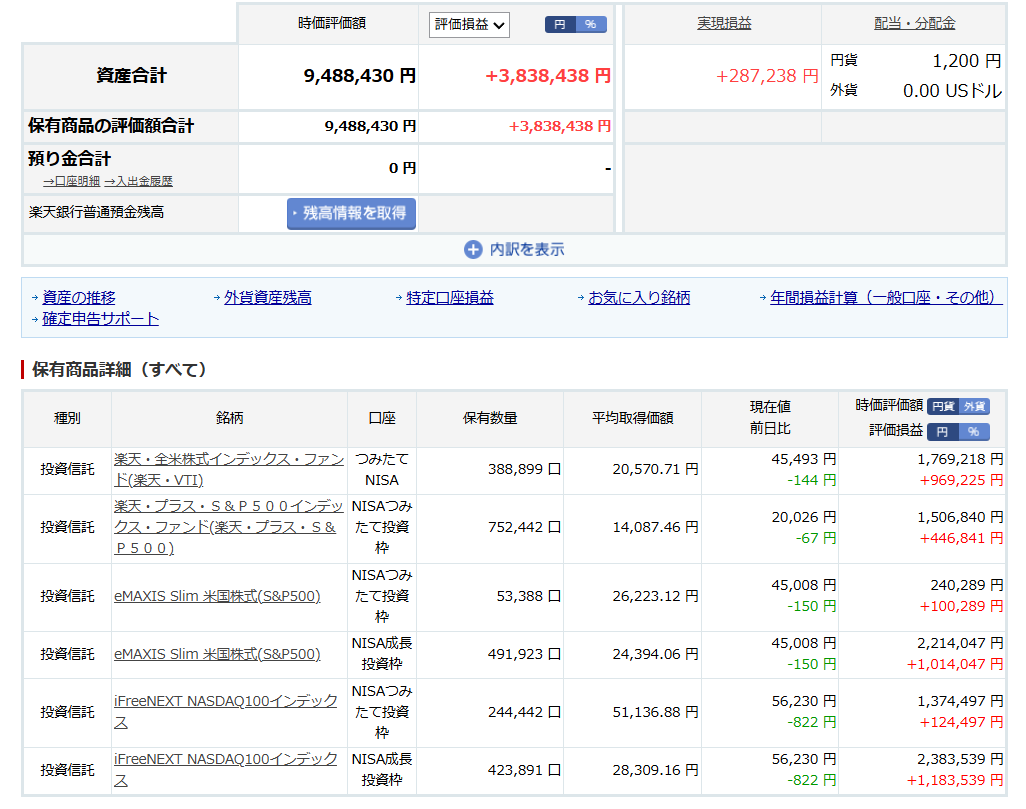Click the 保有数量 column header

490,418
